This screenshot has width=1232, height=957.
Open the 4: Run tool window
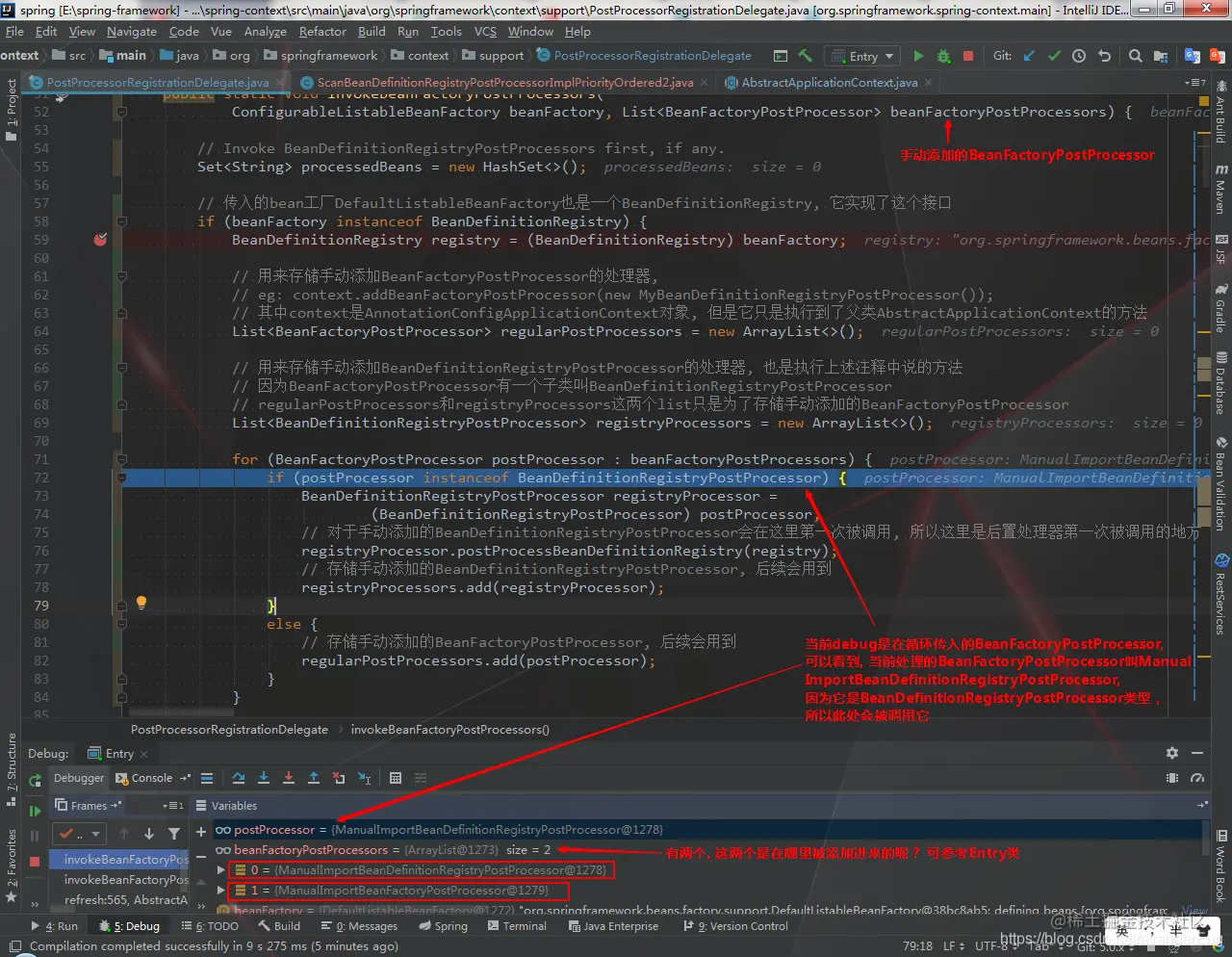point(55,926)
